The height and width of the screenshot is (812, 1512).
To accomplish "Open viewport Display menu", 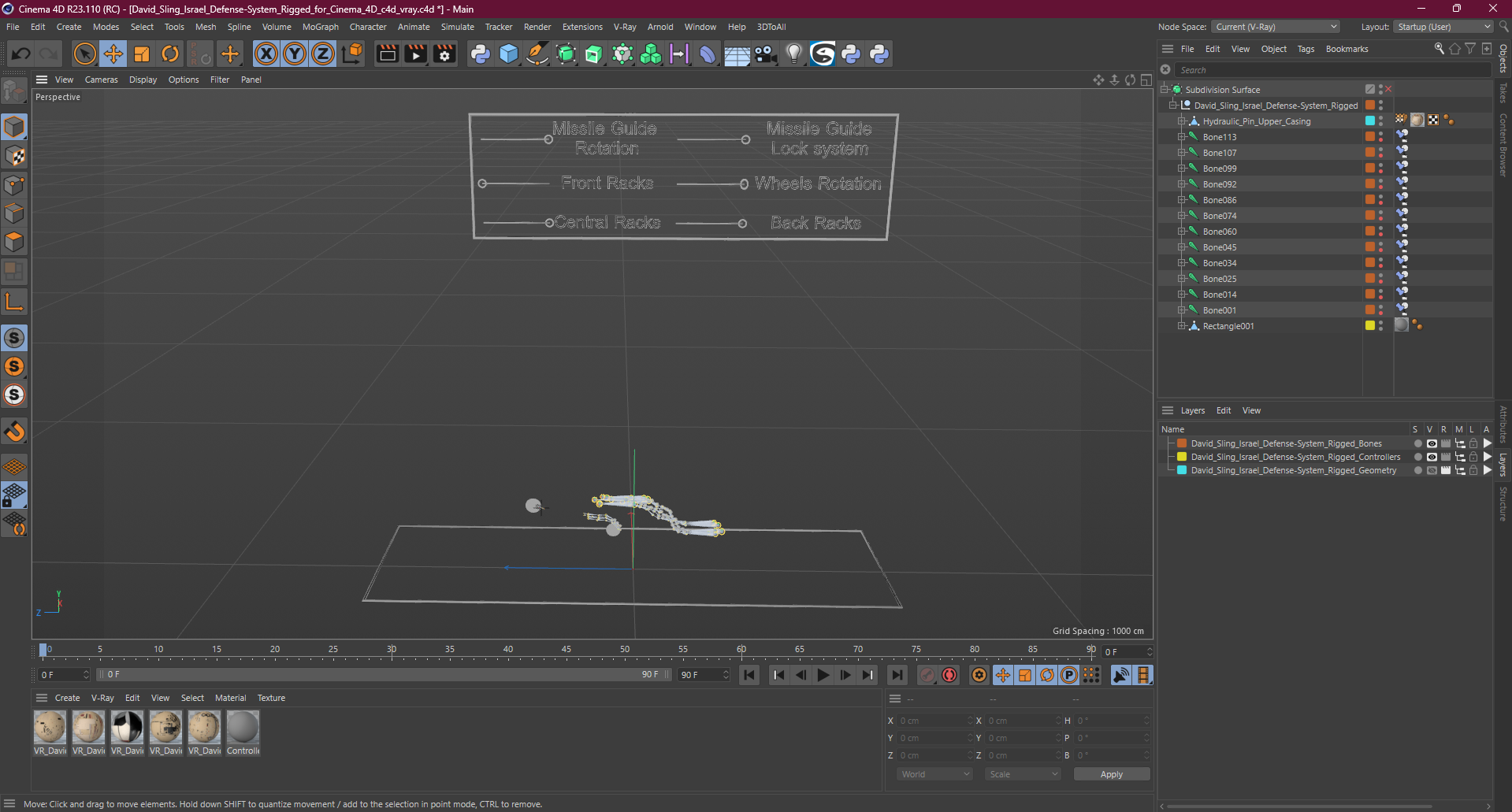I will 143,80.
